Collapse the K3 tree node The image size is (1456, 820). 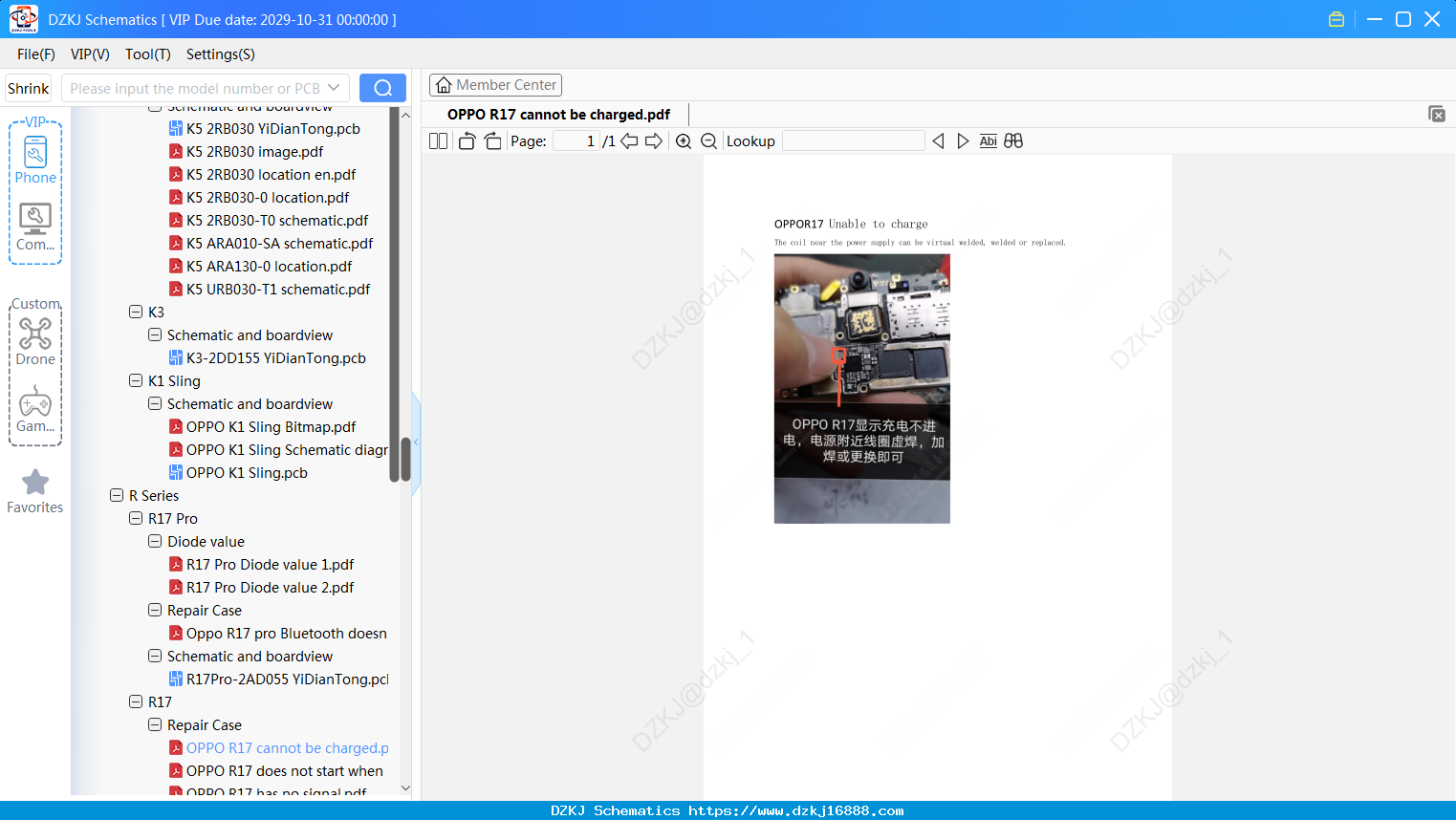click(x=136, y=312)
